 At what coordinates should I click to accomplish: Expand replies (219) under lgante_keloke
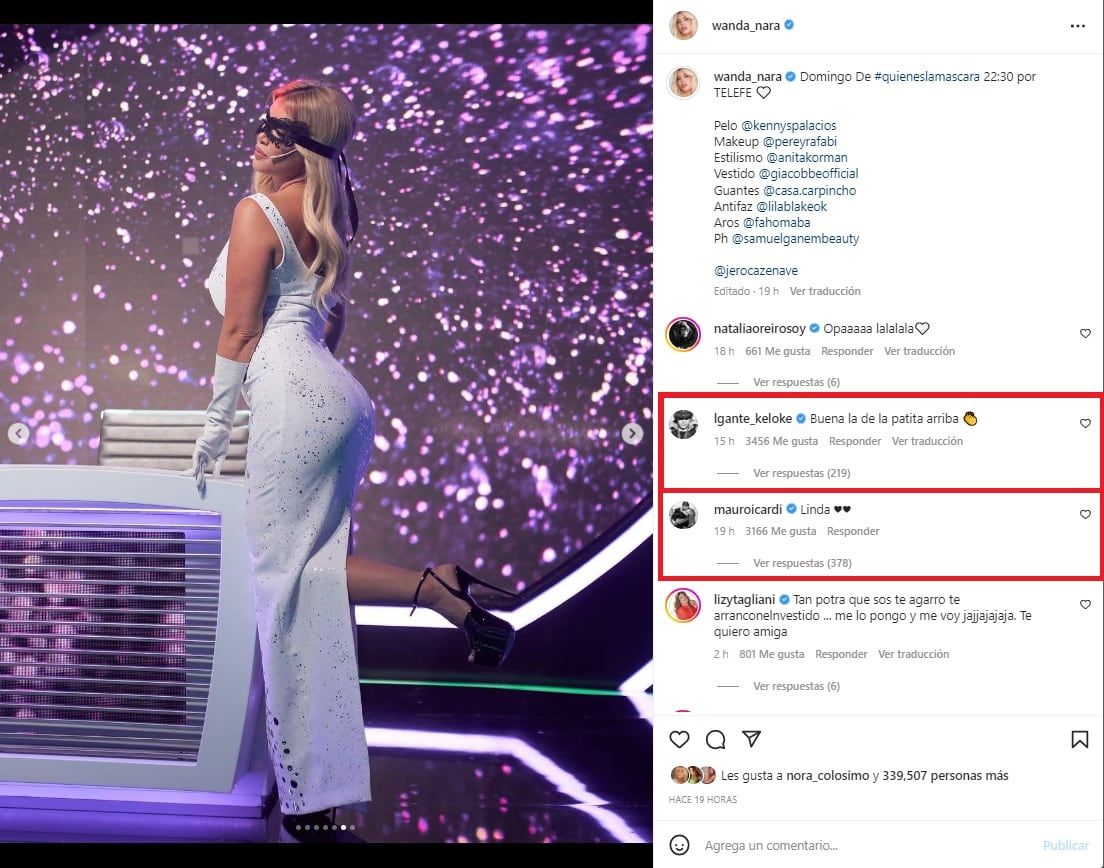click(x=801, y=473)
